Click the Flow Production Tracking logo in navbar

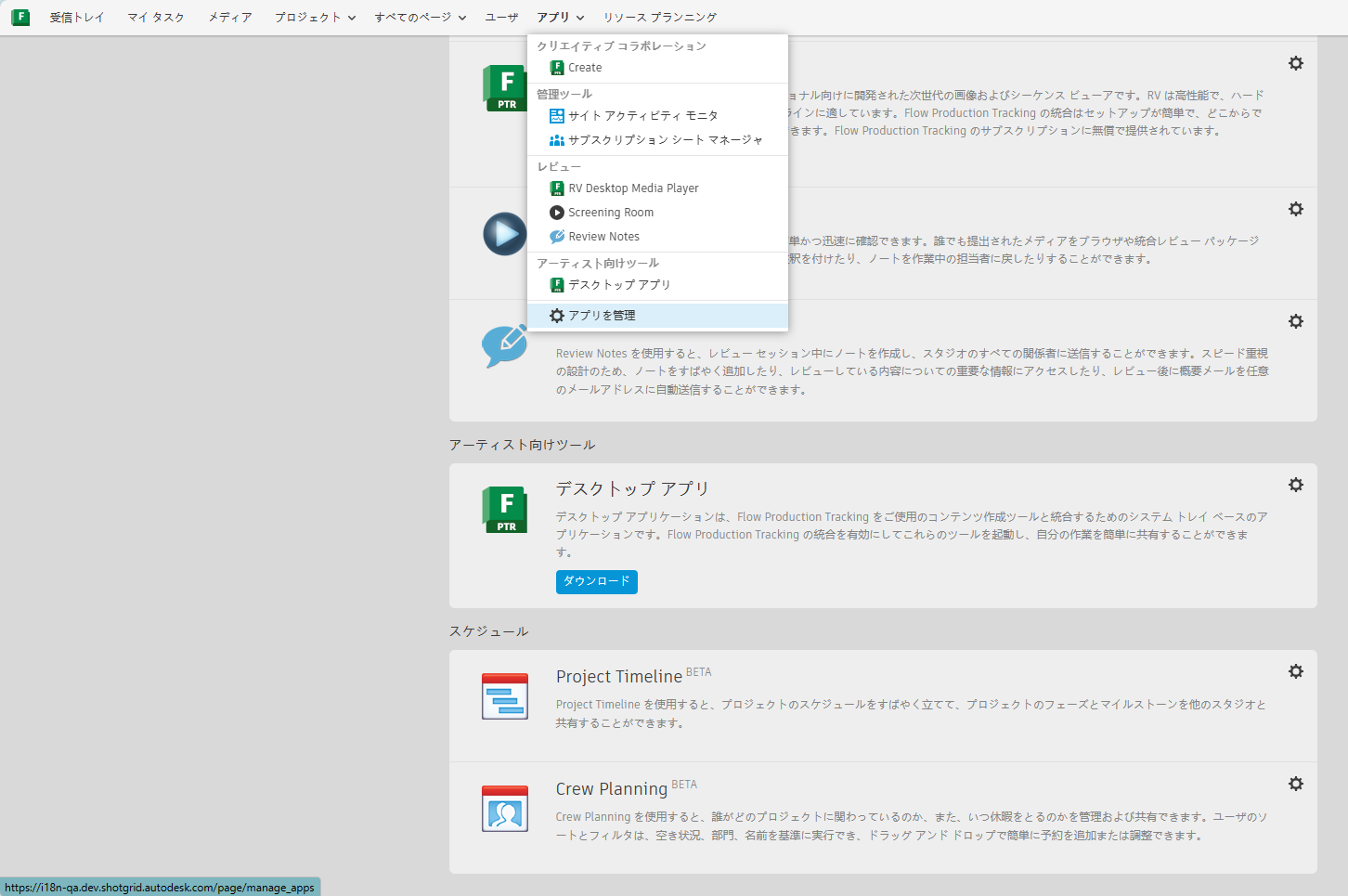[20, 17]
